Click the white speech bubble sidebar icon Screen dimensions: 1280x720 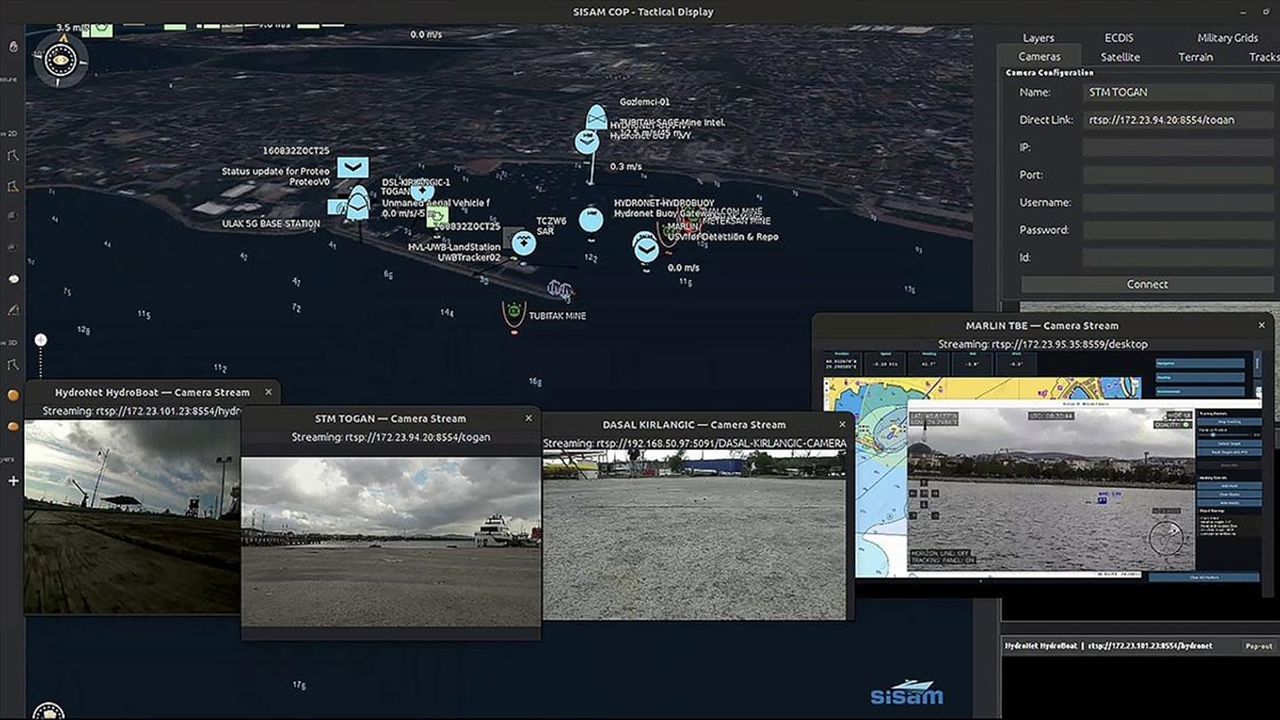click(13, 279)
